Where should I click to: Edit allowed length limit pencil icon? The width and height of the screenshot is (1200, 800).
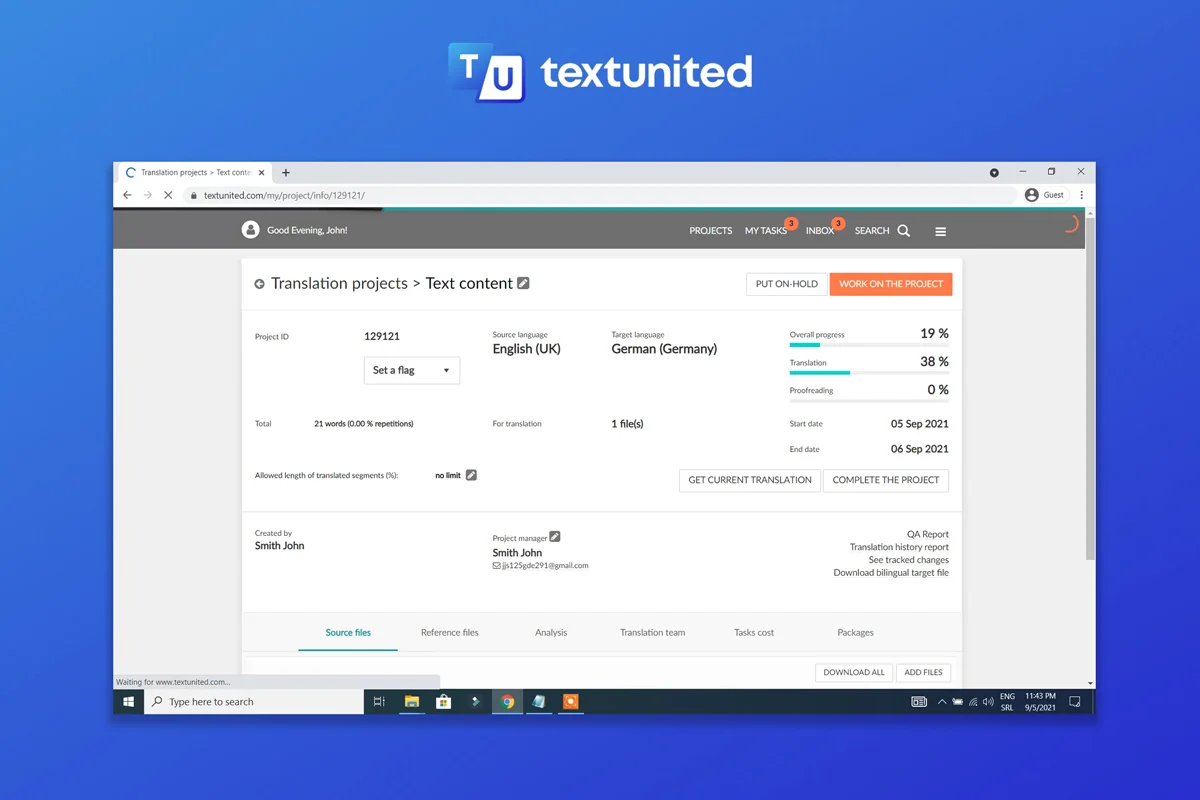[471, 475]
